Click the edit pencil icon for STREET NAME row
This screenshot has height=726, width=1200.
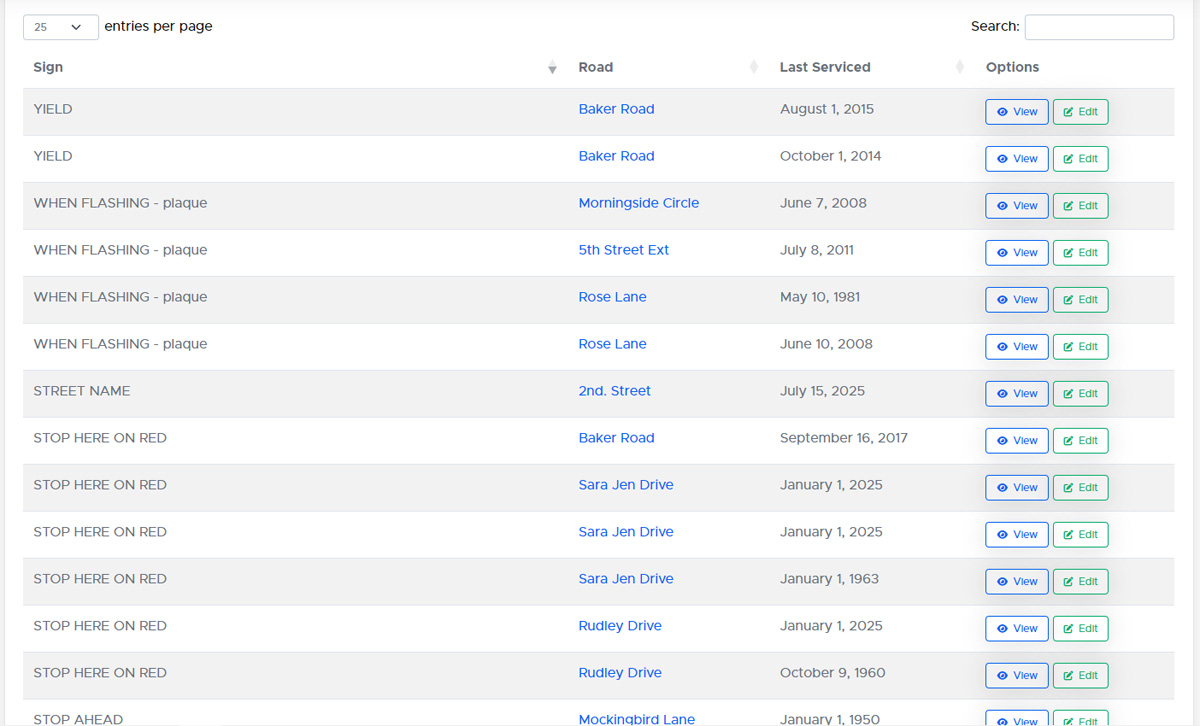pyautogui.click(x=1068, y=394)
